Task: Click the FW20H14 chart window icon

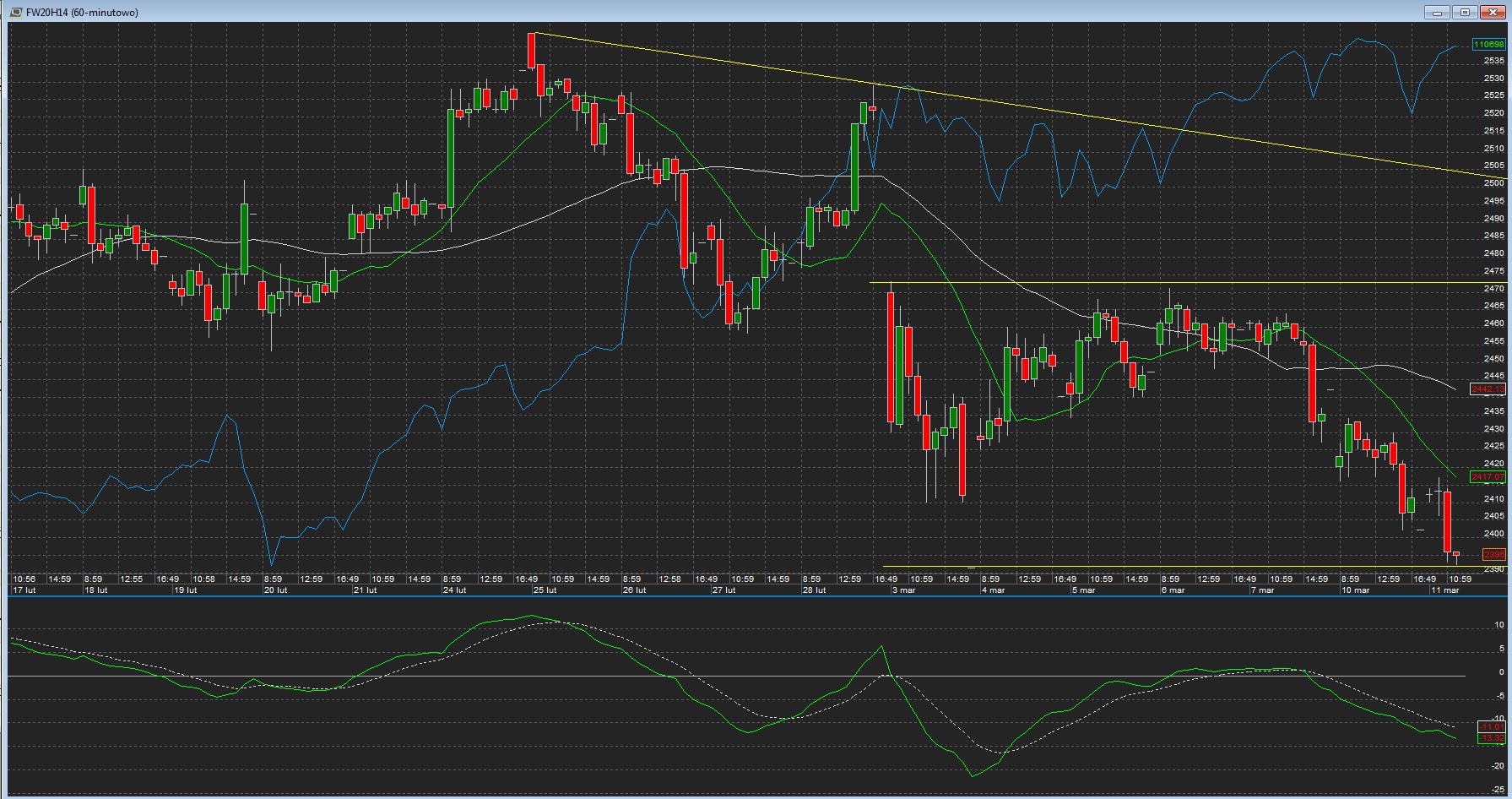Action: [x=16, y=12]
